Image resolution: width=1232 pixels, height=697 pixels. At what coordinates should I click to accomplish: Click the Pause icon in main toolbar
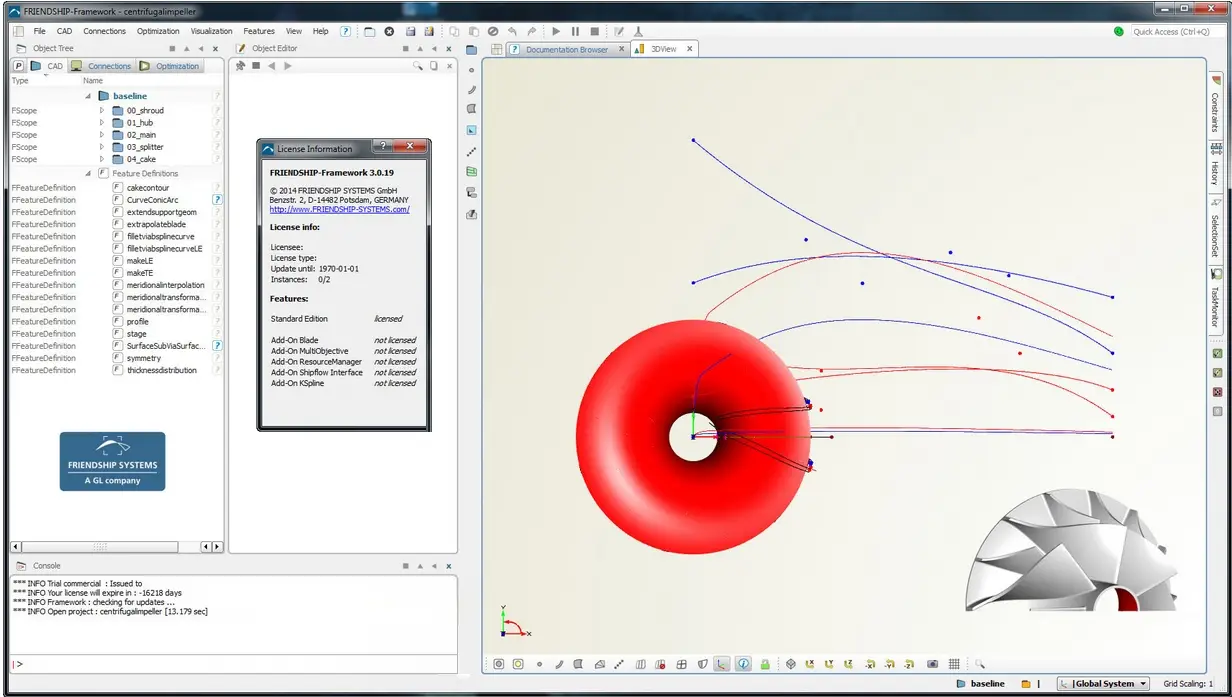(x=575, y=31)
